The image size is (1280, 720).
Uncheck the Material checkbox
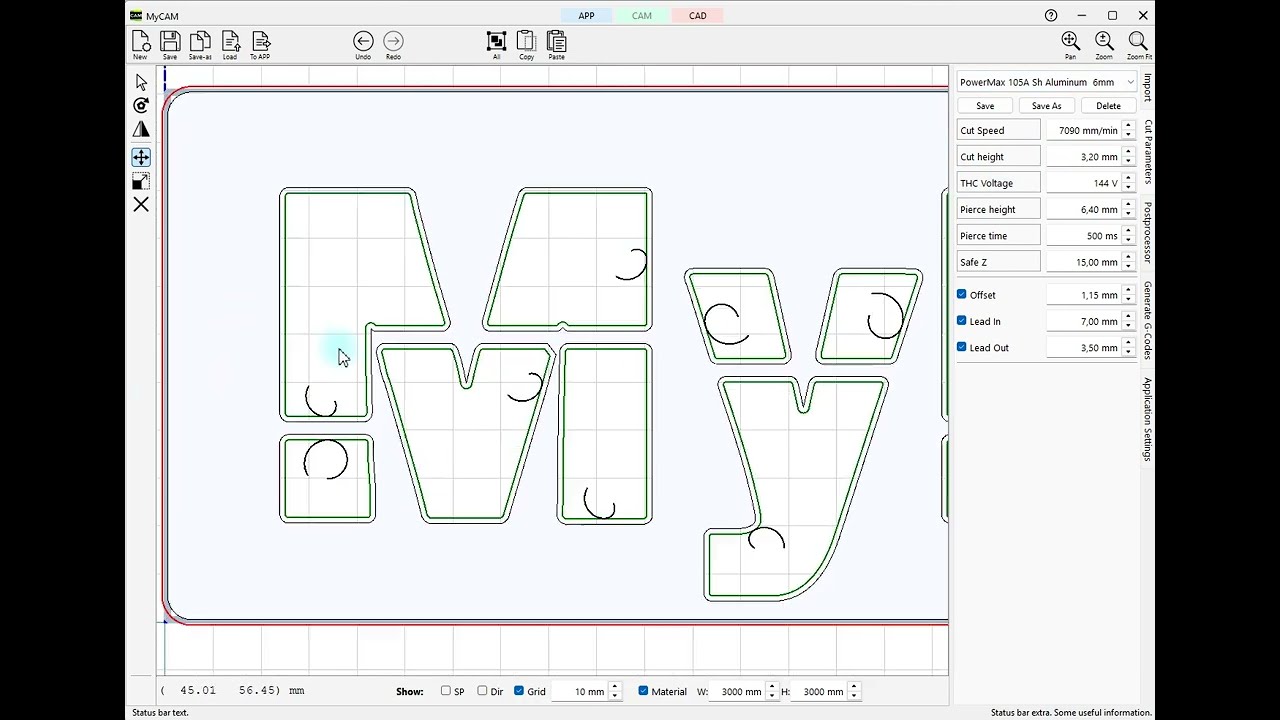click(643, 691)
